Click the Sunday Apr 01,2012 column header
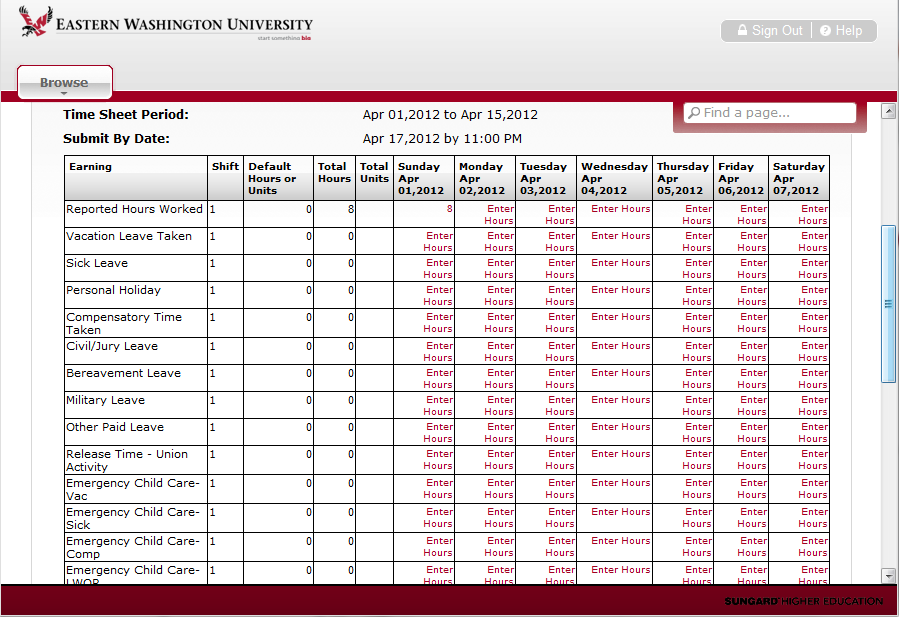The height and width of the screenshot is (617, 899). (x=423, y=178)
